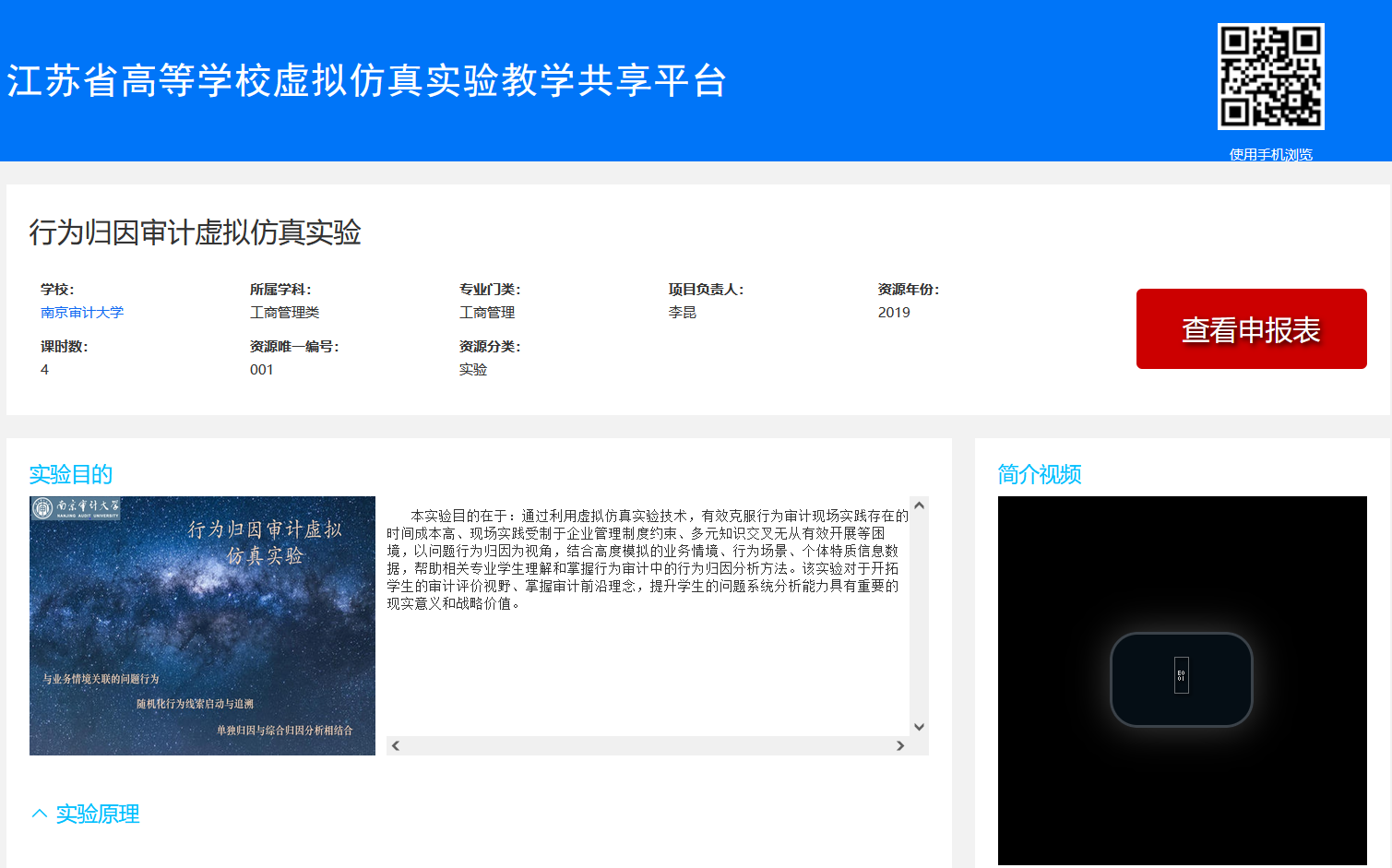Expand the 实验原理 section heading
Image resolution: width=1392 pixels, height=868 pixels.
click(98, 814)
